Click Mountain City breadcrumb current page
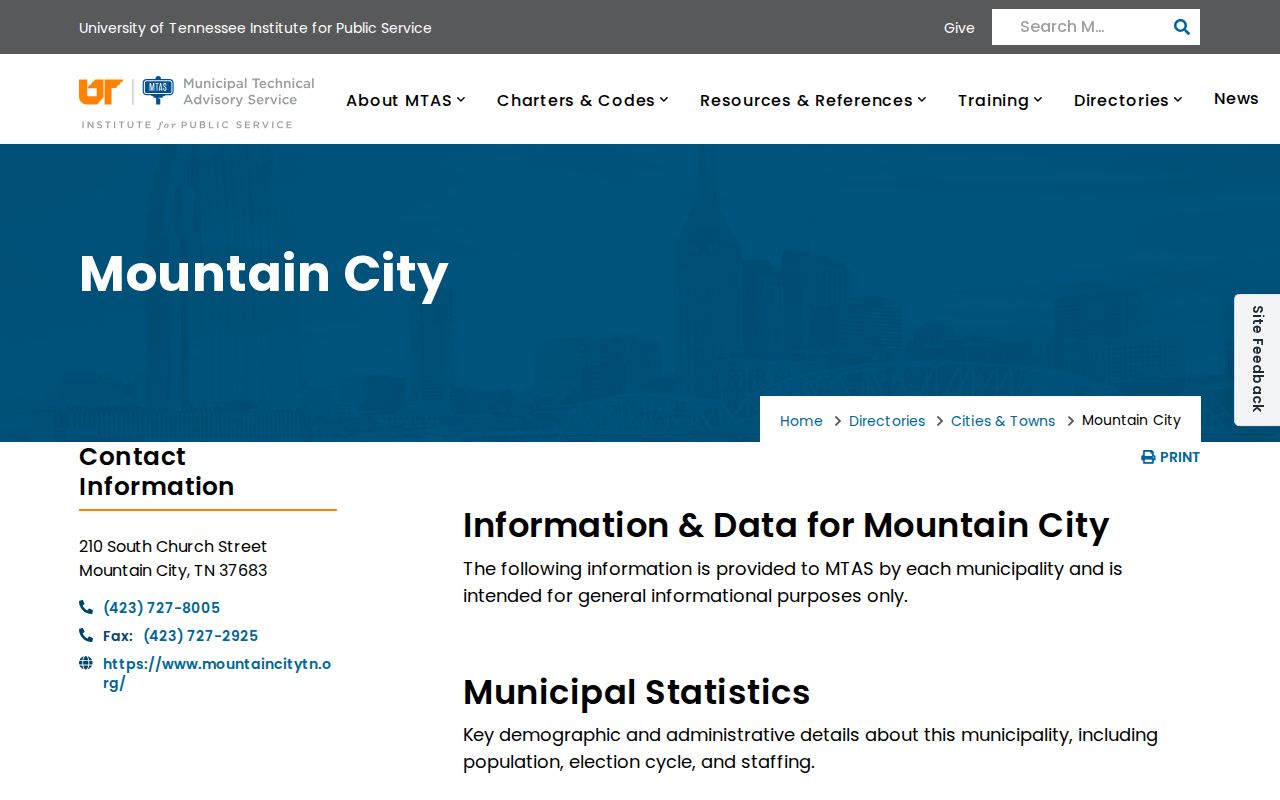 pyautogui.click(x=1131, y=420)
